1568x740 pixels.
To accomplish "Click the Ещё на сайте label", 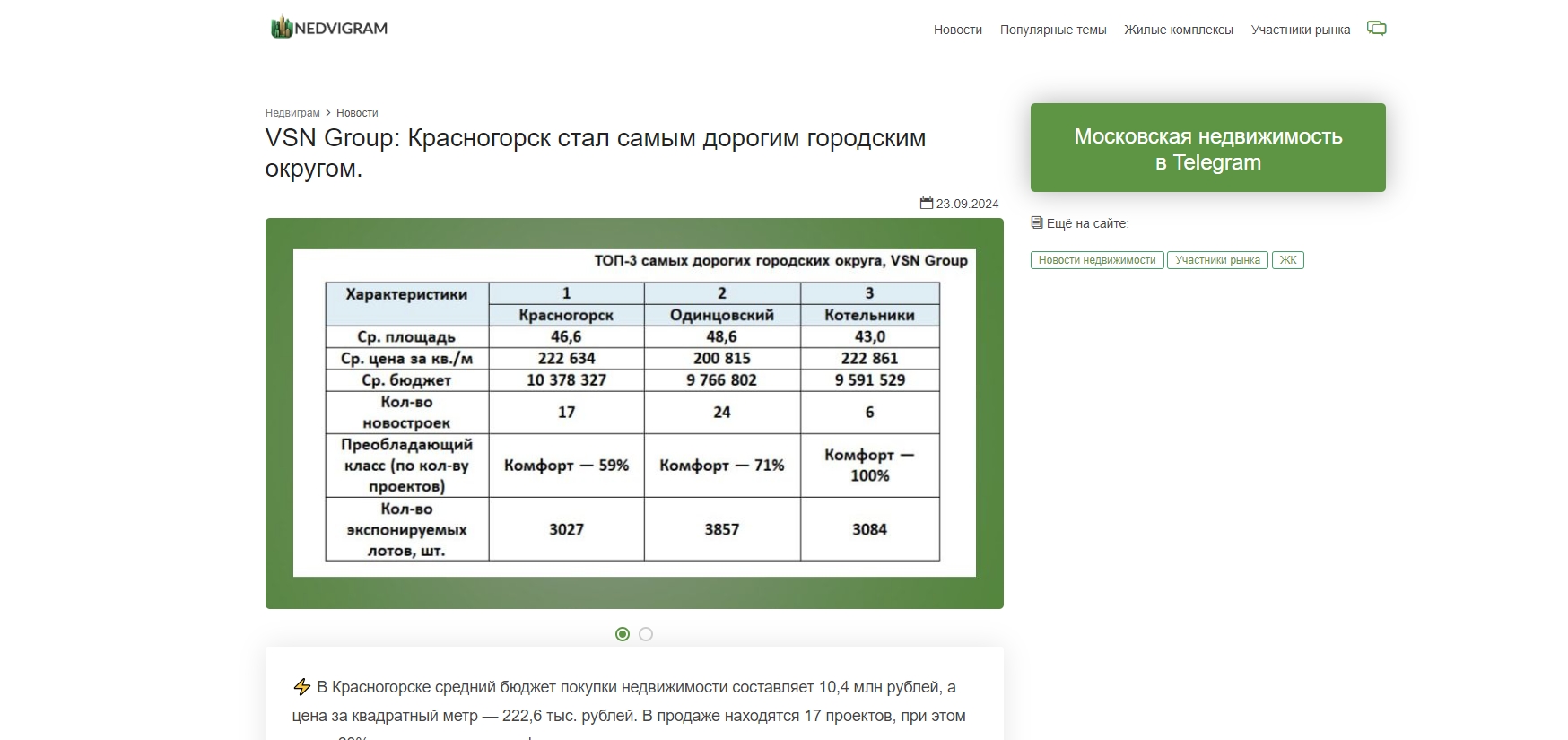I will tap(1087, 223).
